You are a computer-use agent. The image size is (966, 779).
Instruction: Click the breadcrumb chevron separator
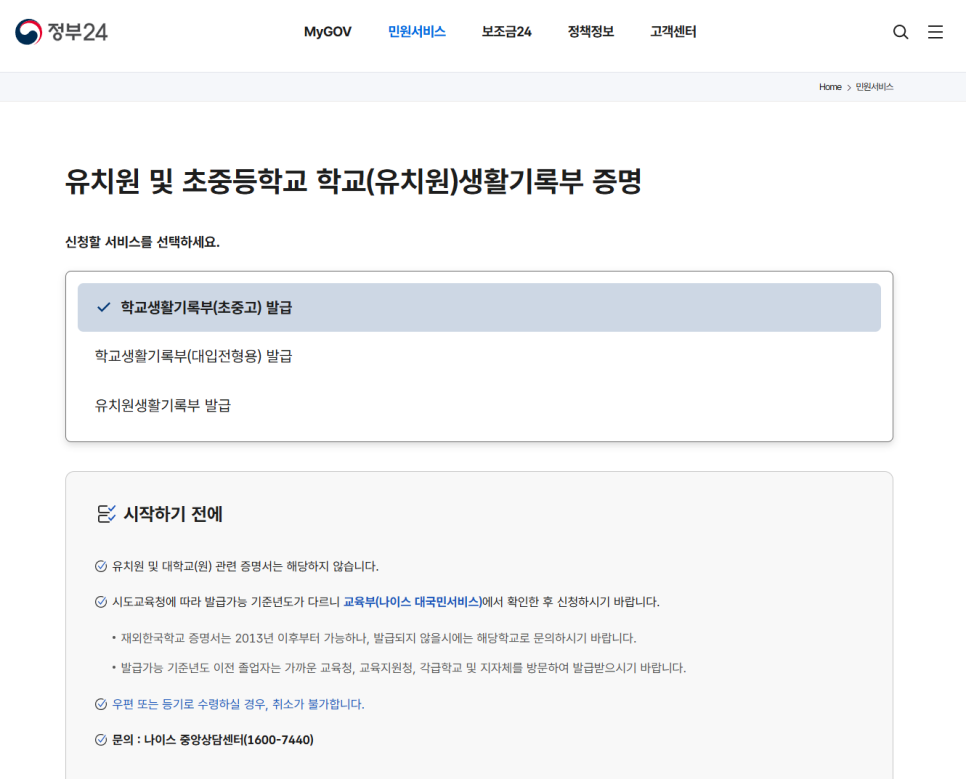(x=849, y=88)
